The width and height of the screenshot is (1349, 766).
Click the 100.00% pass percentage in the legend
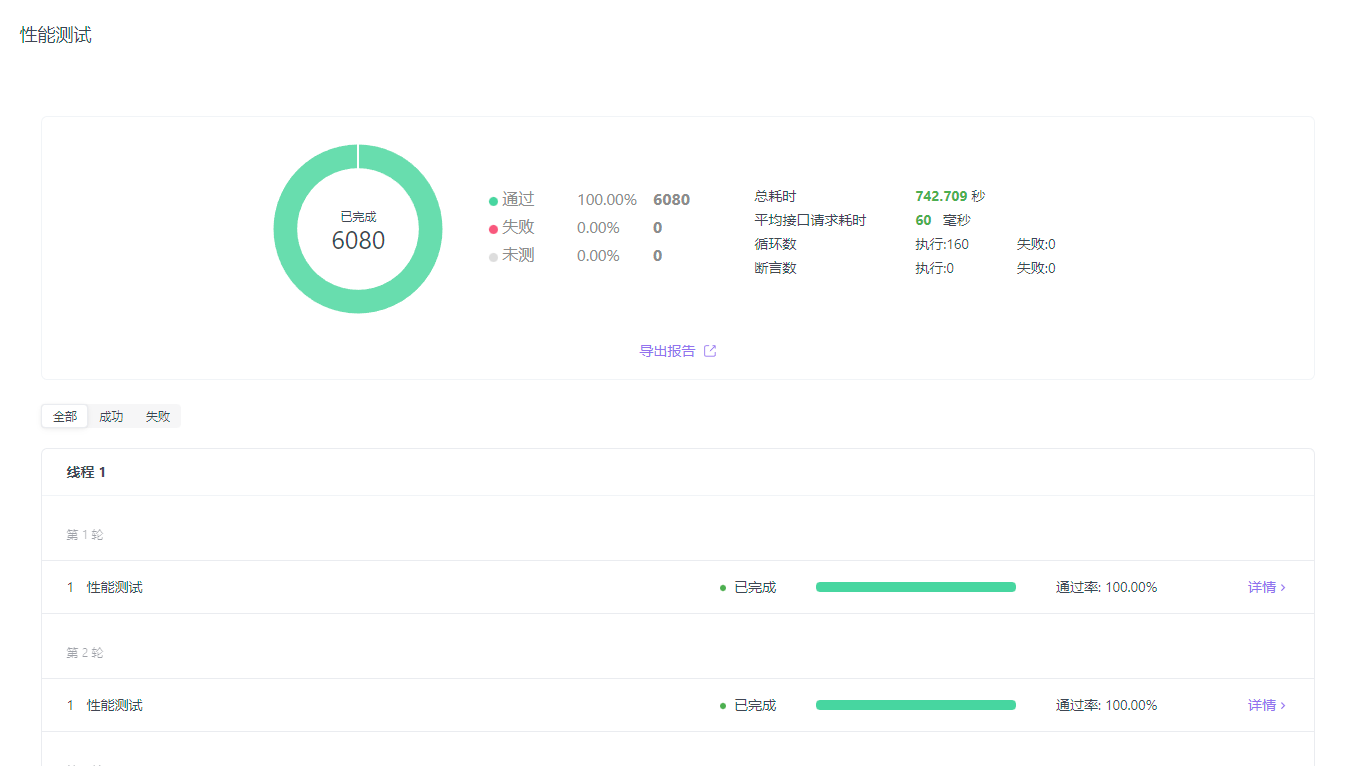pos(607,200)
